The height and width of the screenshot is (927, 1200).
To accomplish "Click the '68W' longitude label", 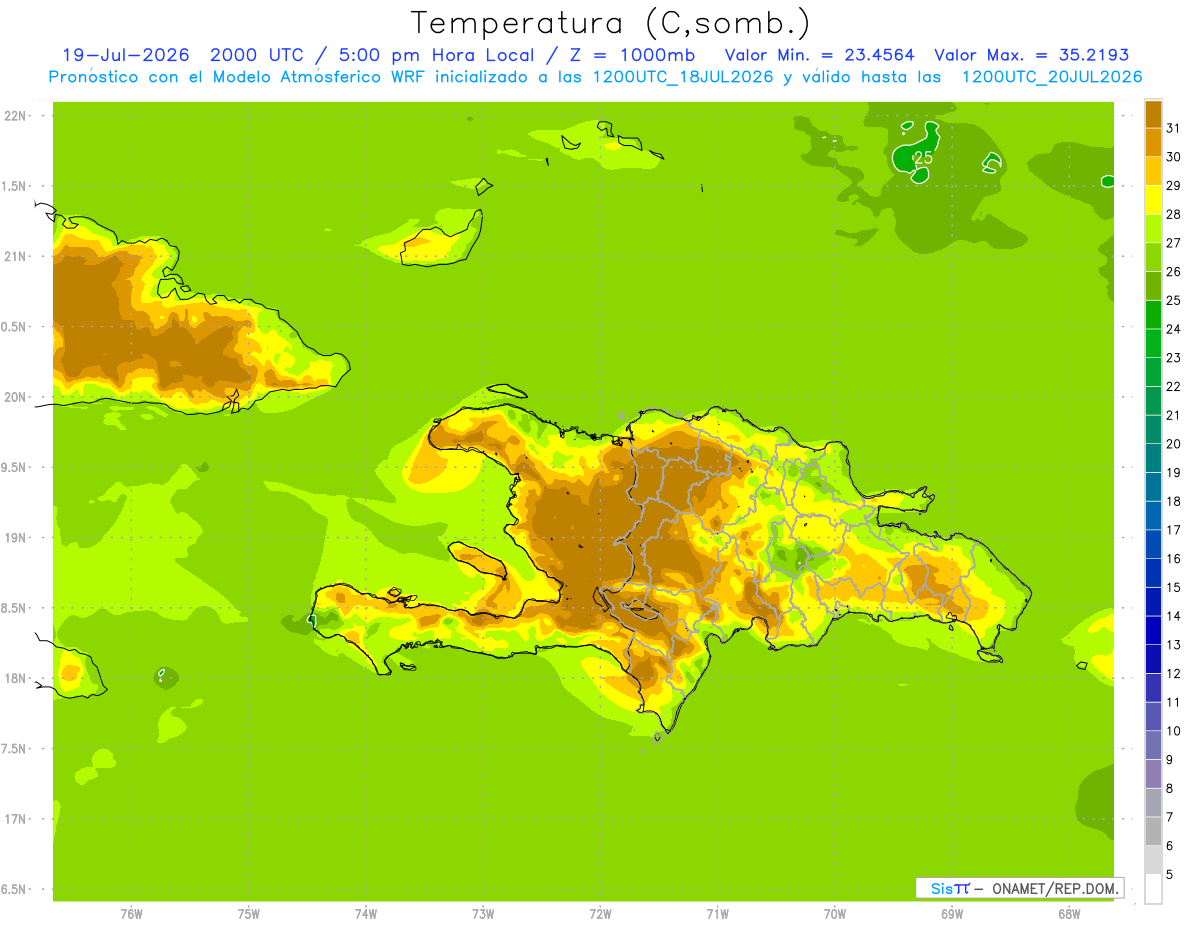I will [1068, 914].
